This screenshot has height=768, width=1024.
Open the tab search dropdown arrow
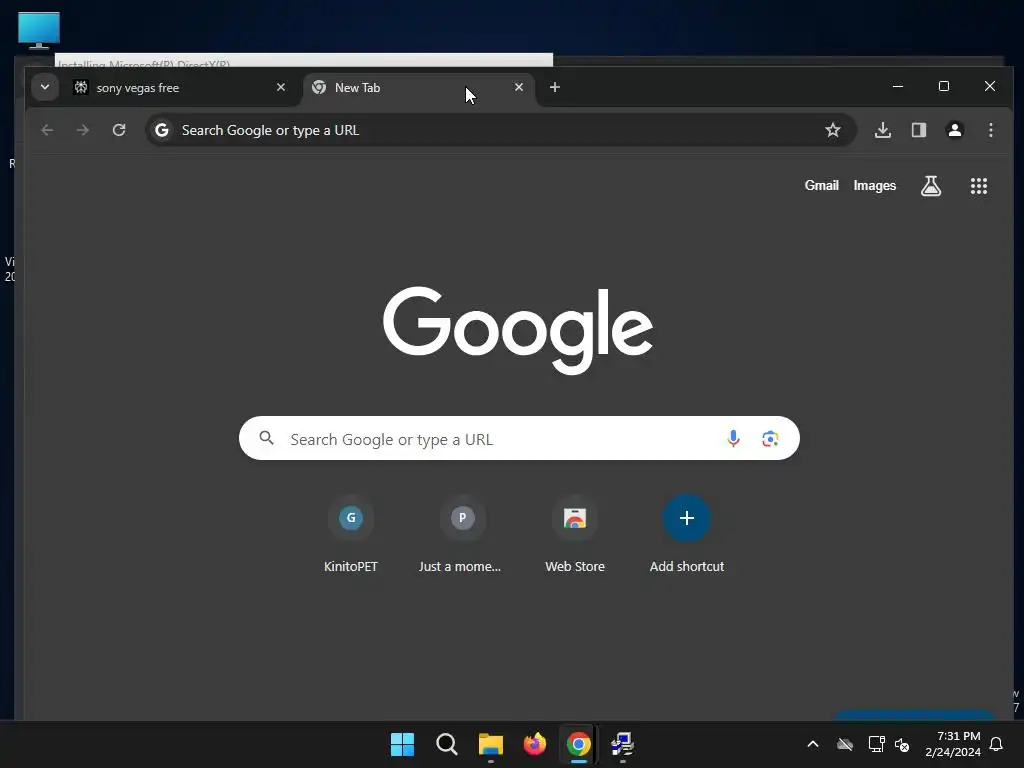(x=45, y=87)
